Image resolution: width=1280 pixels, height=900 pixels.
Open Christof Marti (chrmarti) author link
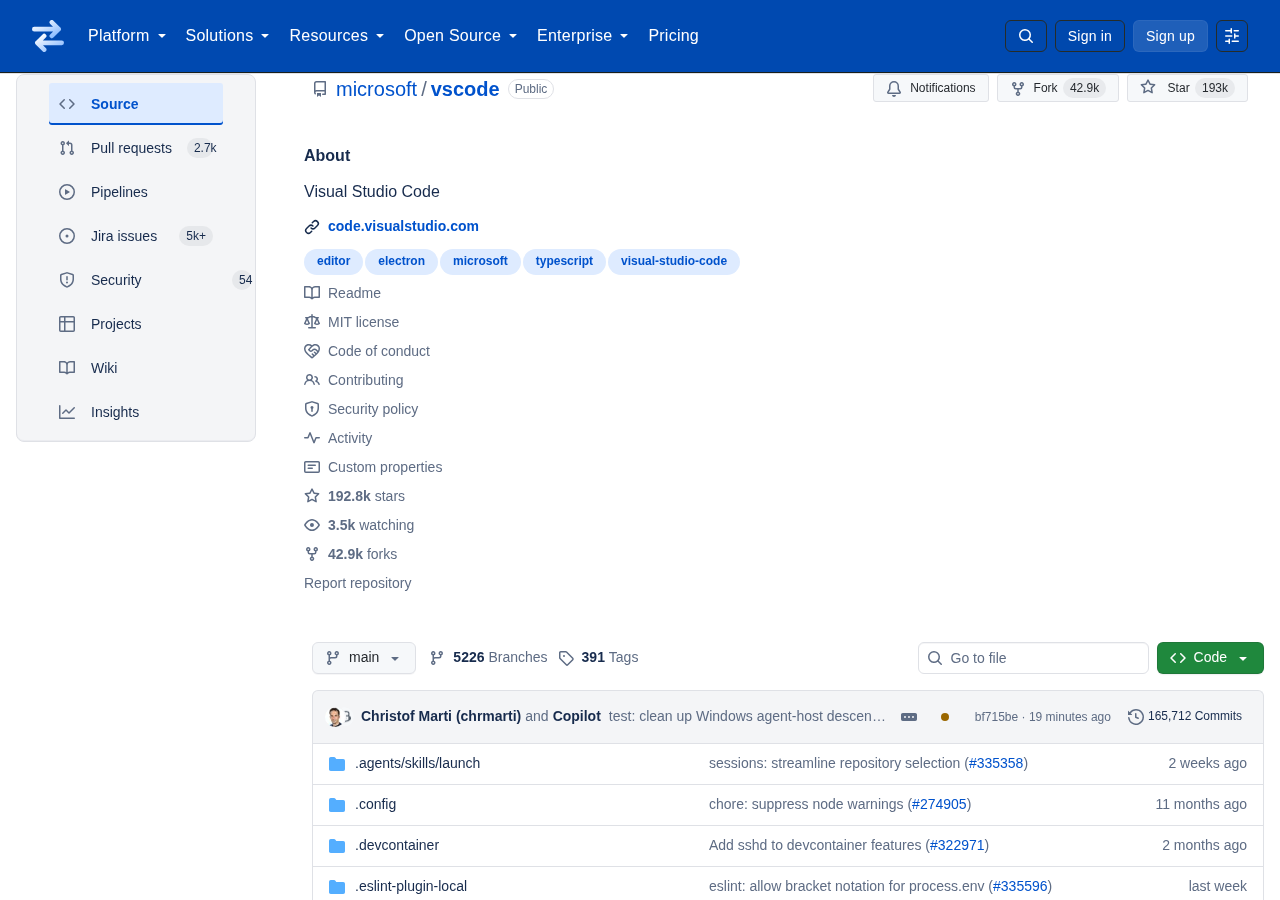tap(441, 716)
